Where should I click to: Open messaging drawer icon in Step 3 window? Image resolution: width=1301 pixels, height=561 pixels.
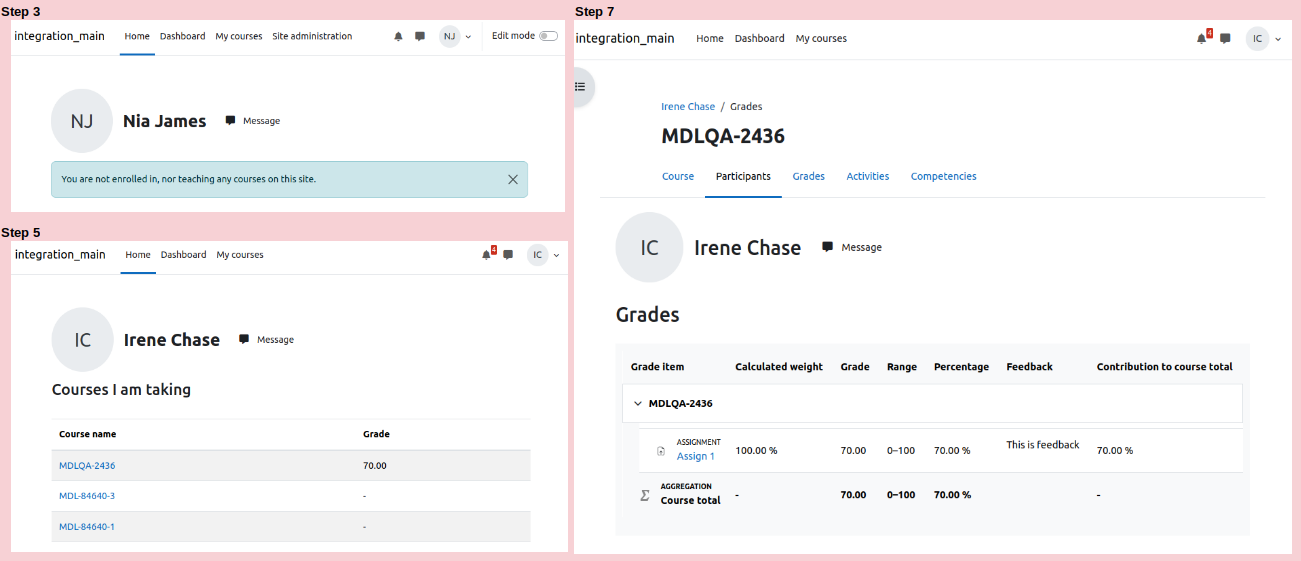420,36
